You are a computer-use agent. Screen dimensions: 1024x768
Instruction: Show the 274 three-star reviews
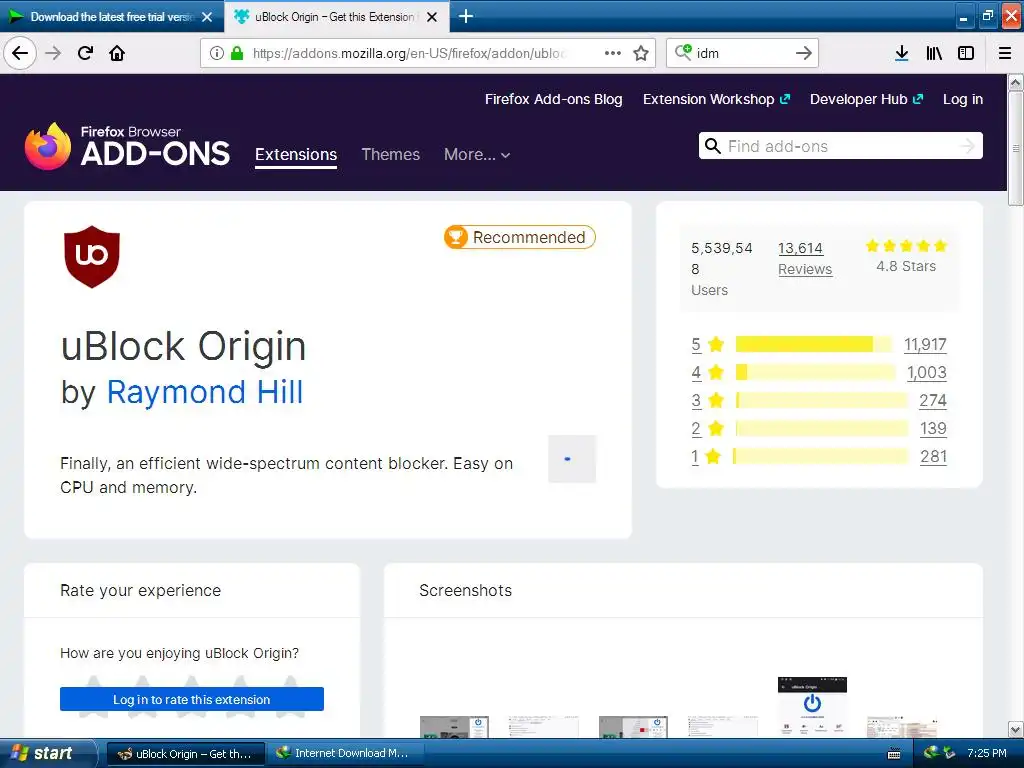[933, 400]
